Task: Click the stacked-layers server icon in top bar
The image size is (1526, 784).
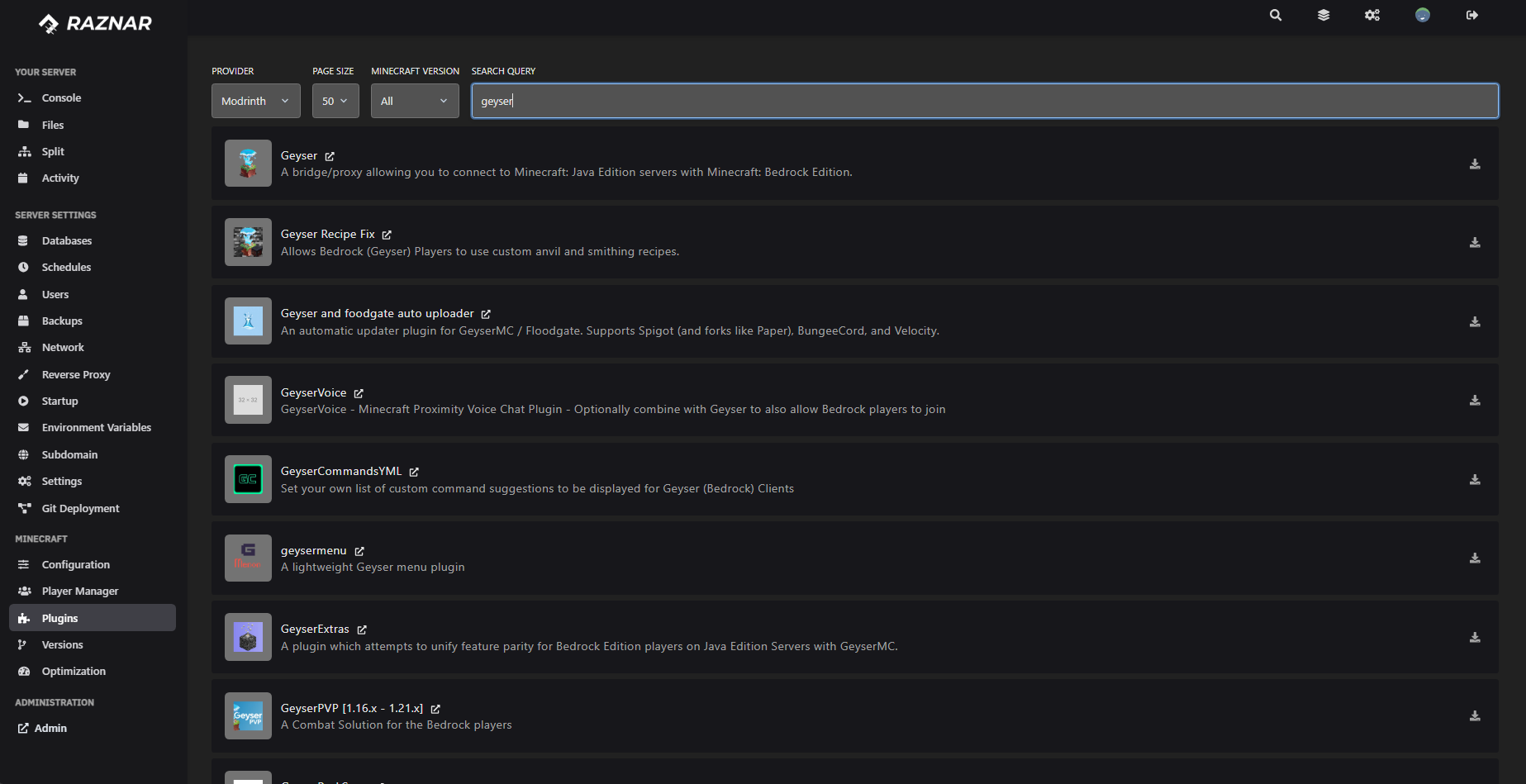Action: coord(1324,15)
